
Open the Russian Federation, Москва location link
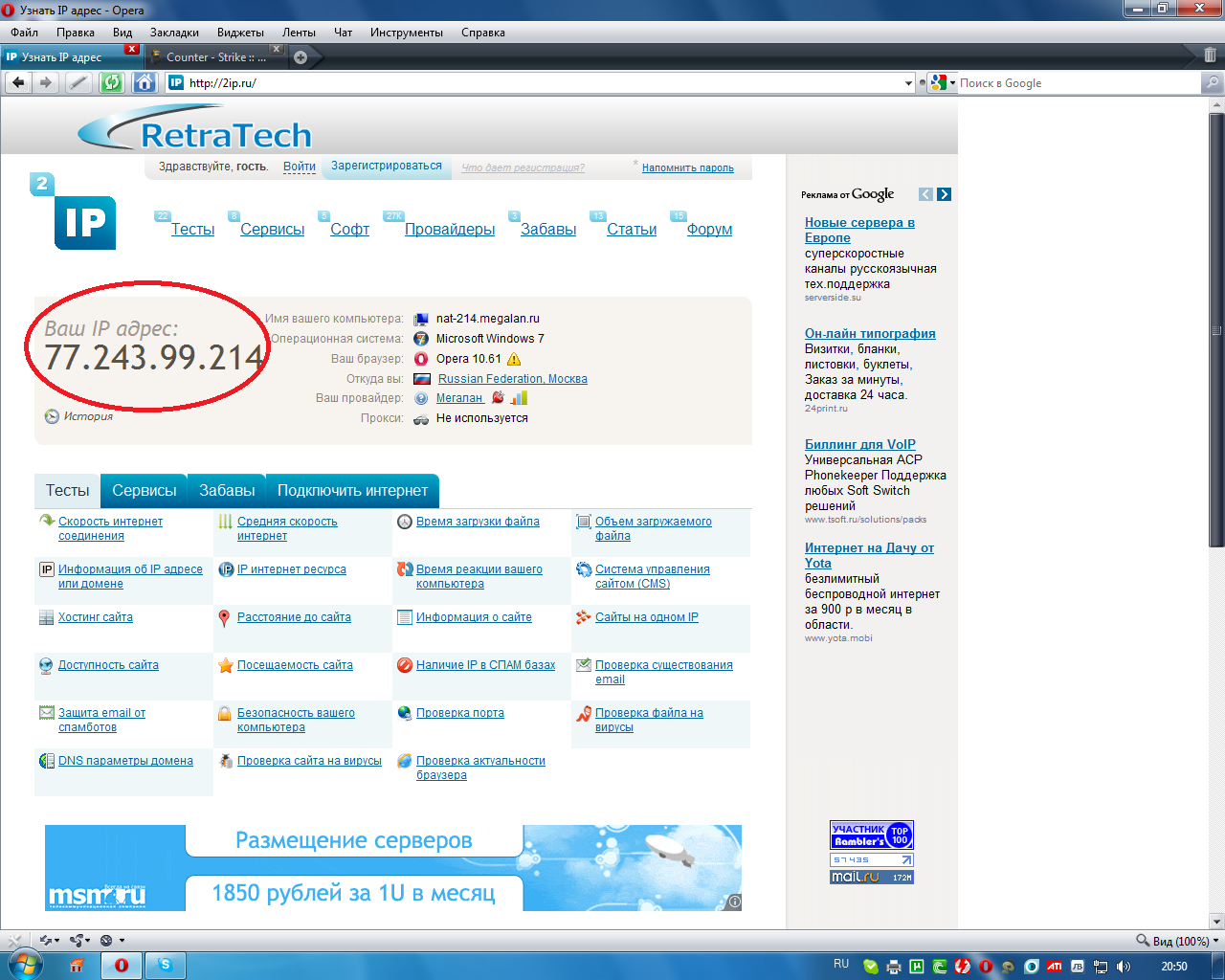[x=513, y=379]
